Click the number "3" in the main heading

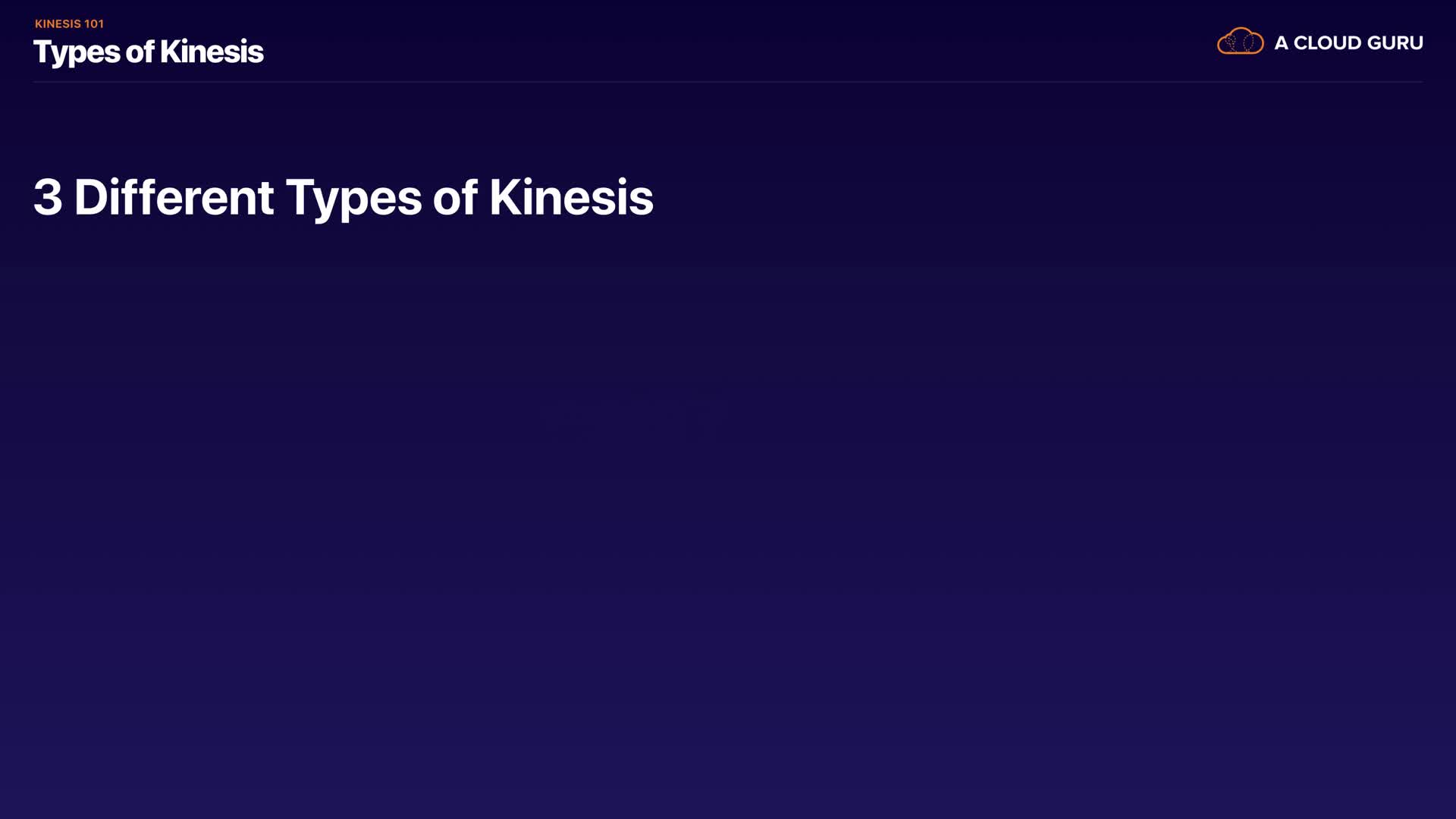point(48,198)
